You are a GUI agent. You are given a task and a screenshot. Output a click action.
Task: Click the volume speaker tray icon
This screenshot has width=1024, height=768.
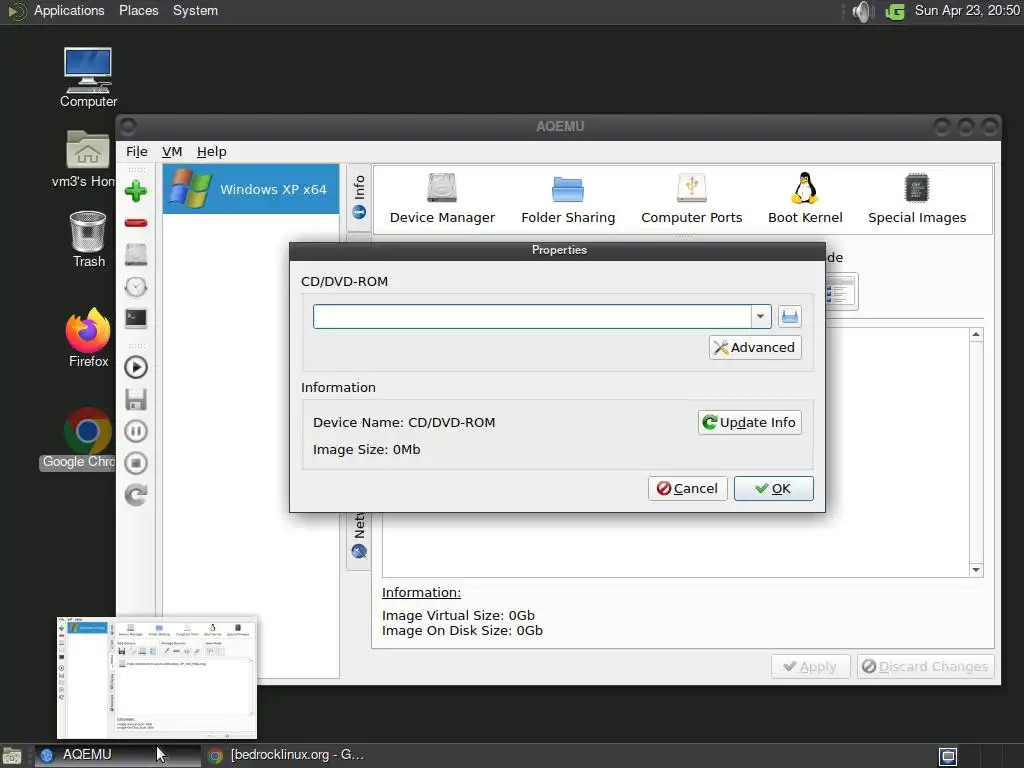click(863, 11)
